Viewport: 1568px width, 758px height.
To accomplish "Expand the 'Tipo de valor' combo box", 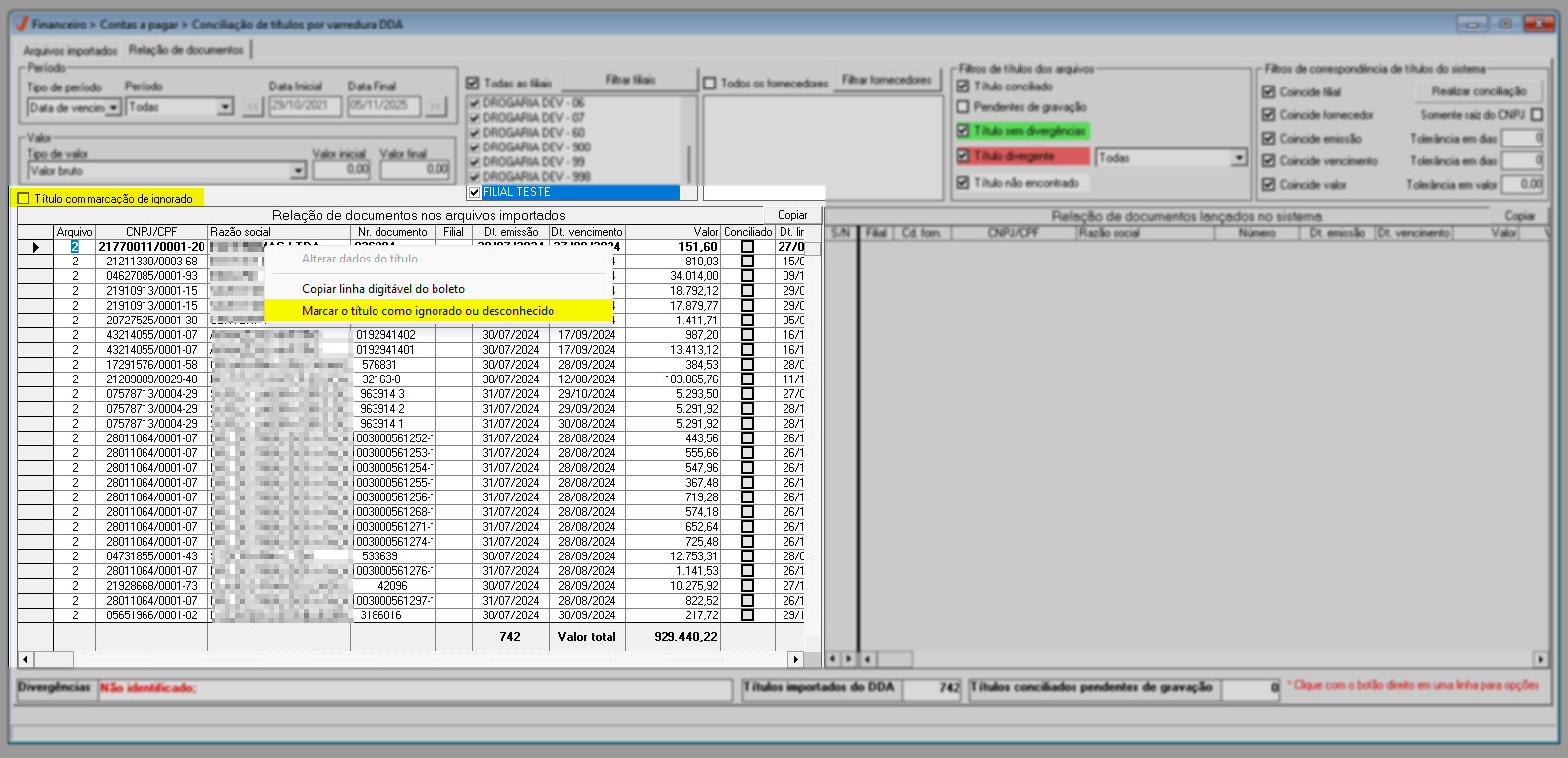I will (298, 171).
